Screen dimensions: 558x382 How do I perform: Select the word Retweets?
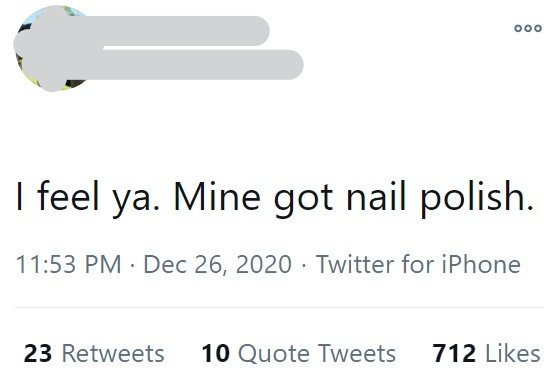click(x=113, y=354)
